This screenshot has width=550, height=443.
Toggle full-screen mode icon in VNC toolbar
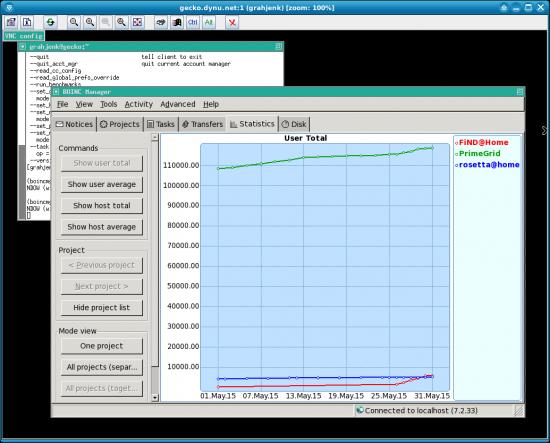click(x=137, y=22)
